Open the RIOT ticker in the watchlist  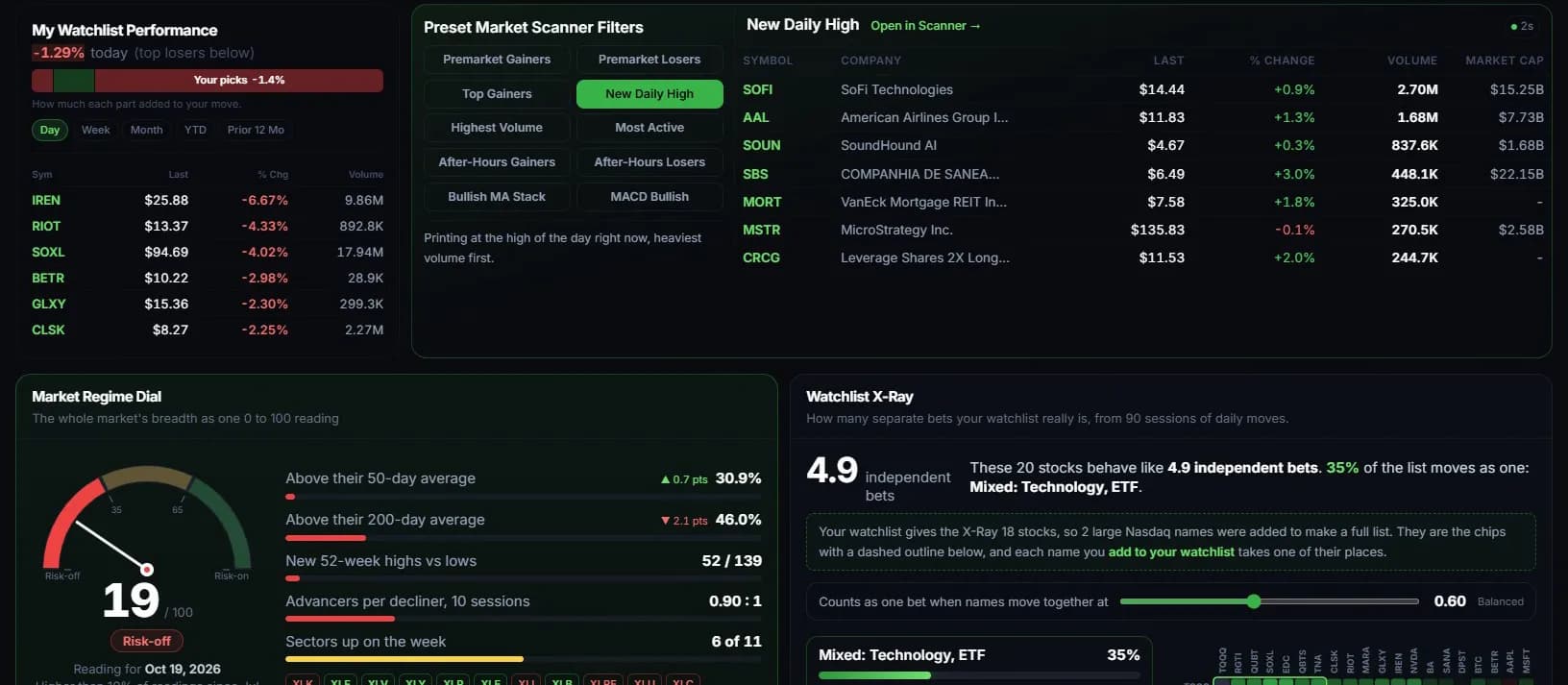(46, 227)
